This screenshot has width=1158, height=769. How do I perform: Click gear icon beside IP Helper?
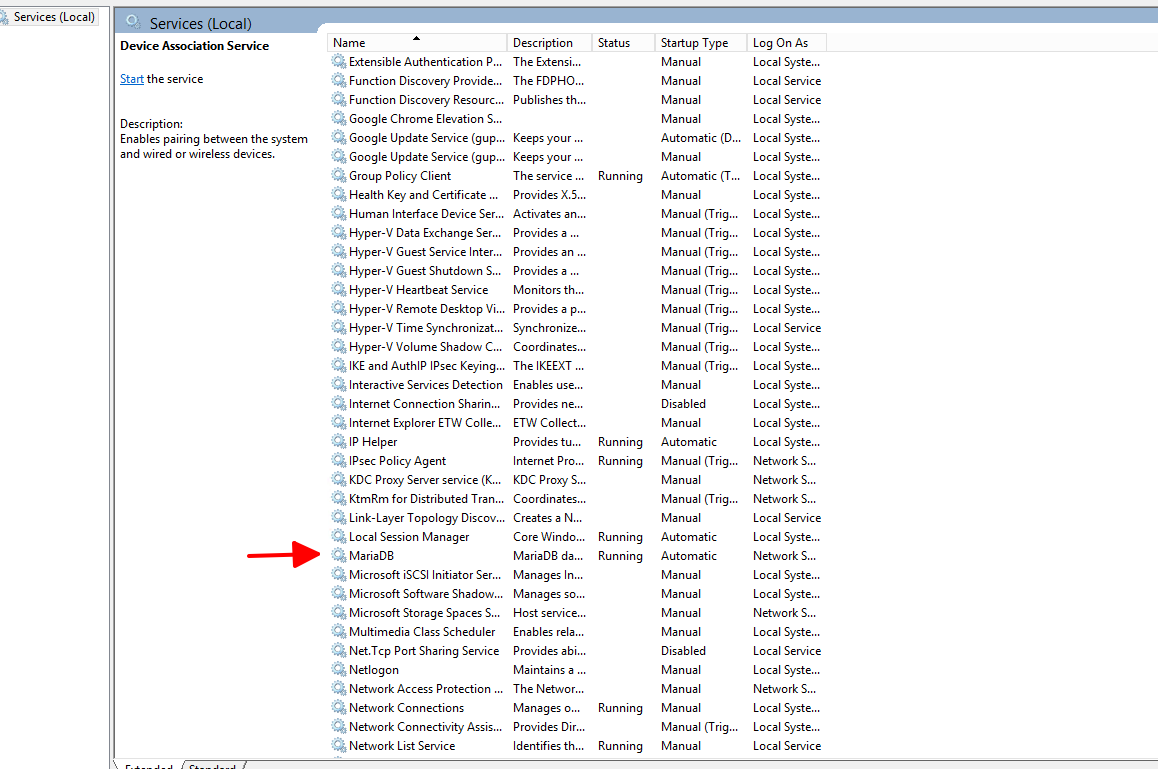pos(338,441)
